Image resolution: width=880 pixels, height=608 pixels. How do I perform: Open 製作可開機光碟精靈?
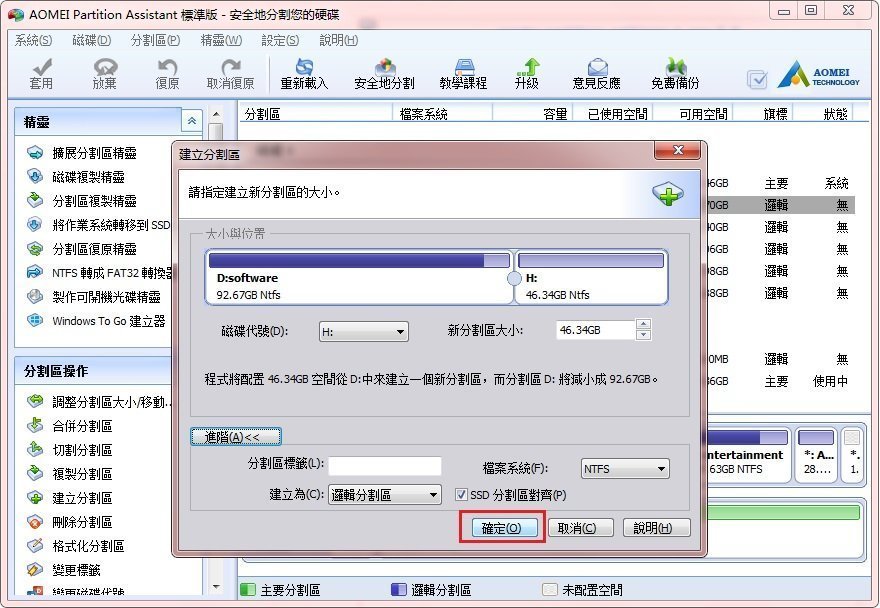click(94, 297)
